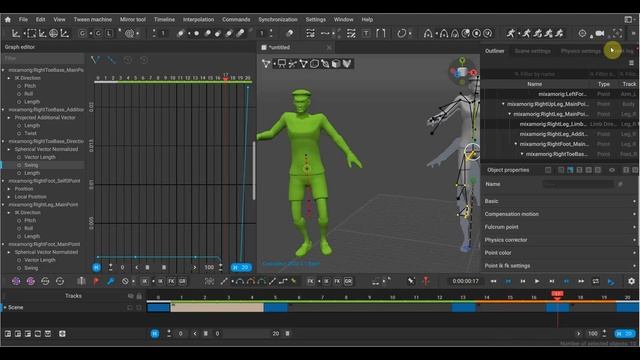
Task: Click the Graph editor filter field
Action: tap(42, 58)
